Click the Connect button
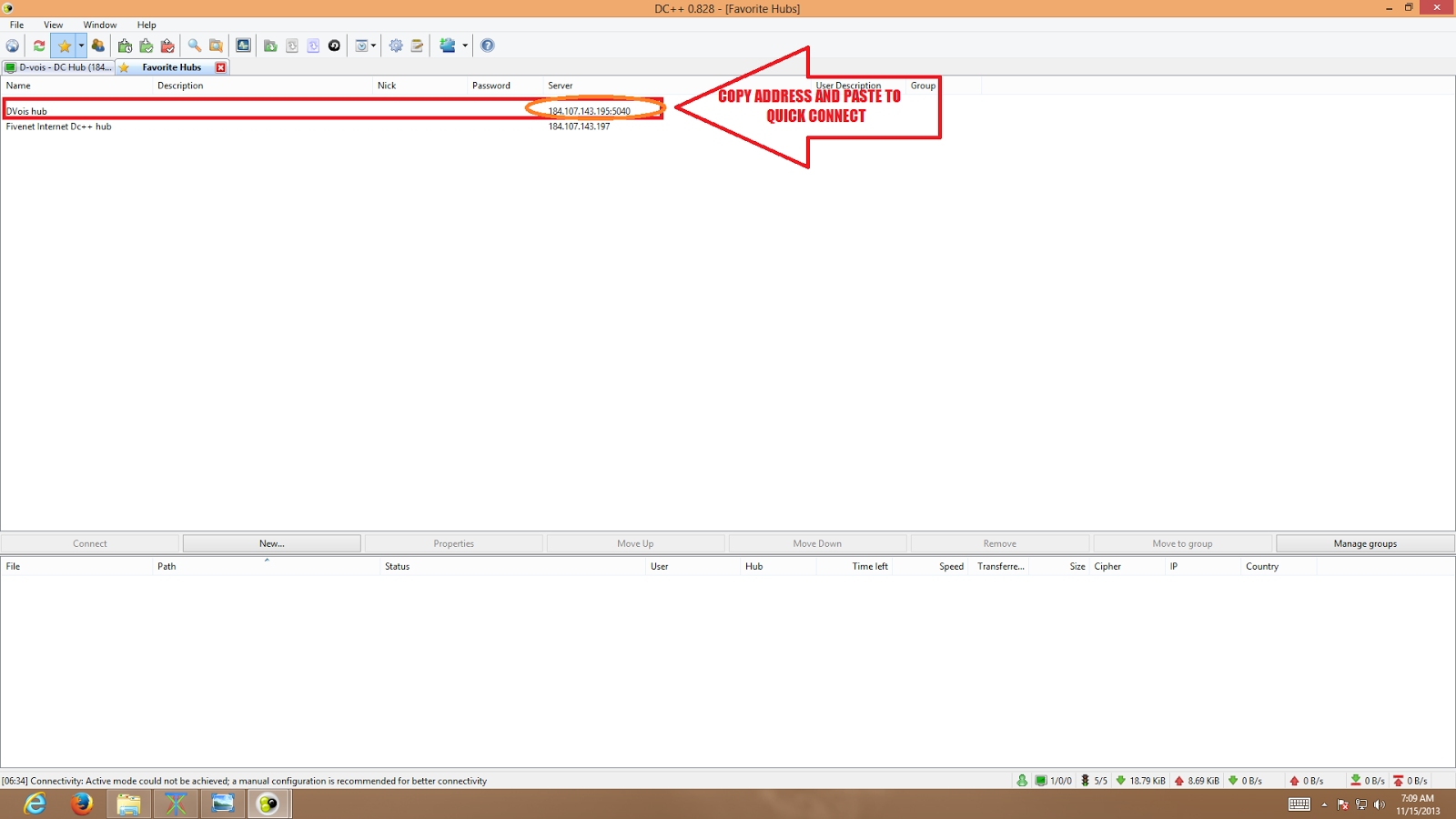Viewport: 1456px width, 819px height. click(90, 543)
